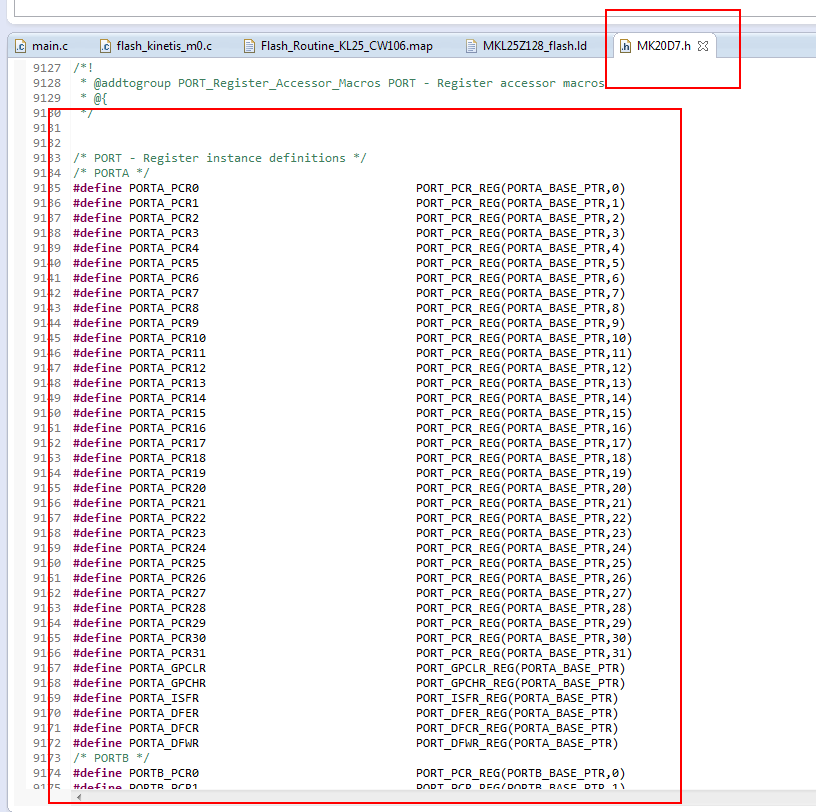Viewport: 816px width, 812px height.
Task: Click the PORTB_PCR0 define name
Action: (x=164, y=773)
